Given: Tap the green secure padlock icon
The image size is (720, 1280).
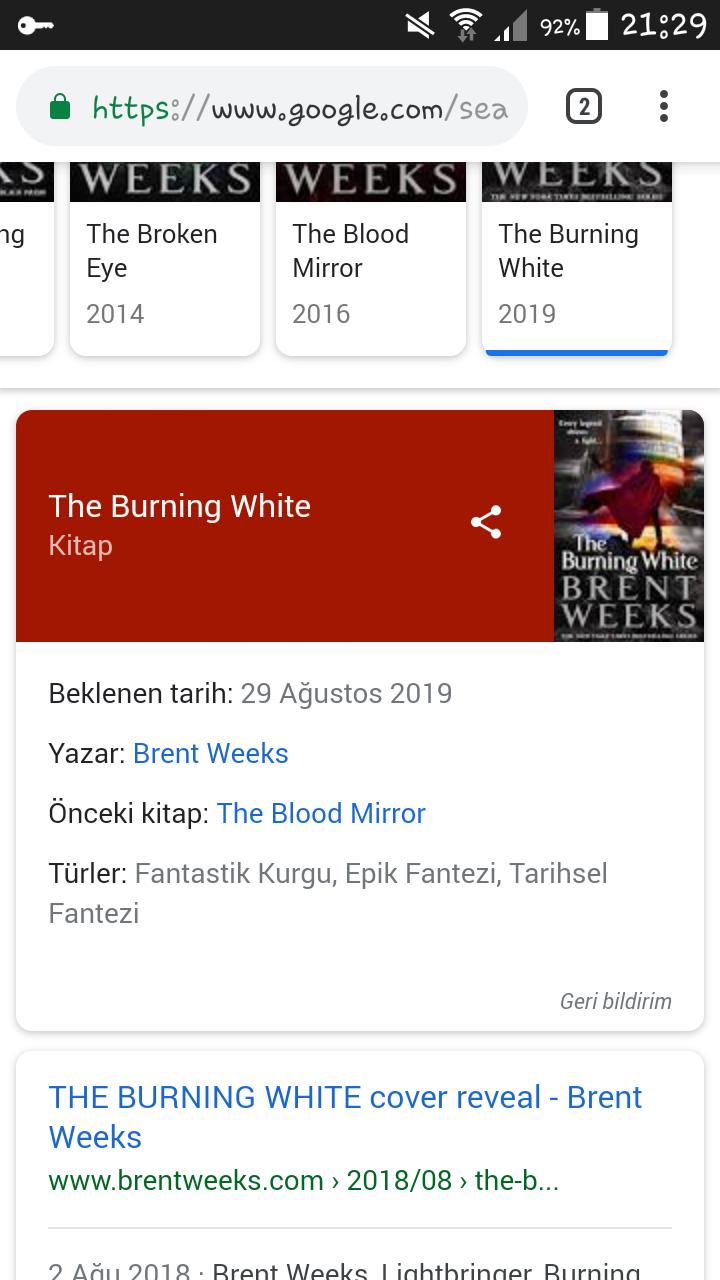Looking at the screenshot, I should click(x=60, y=107).
